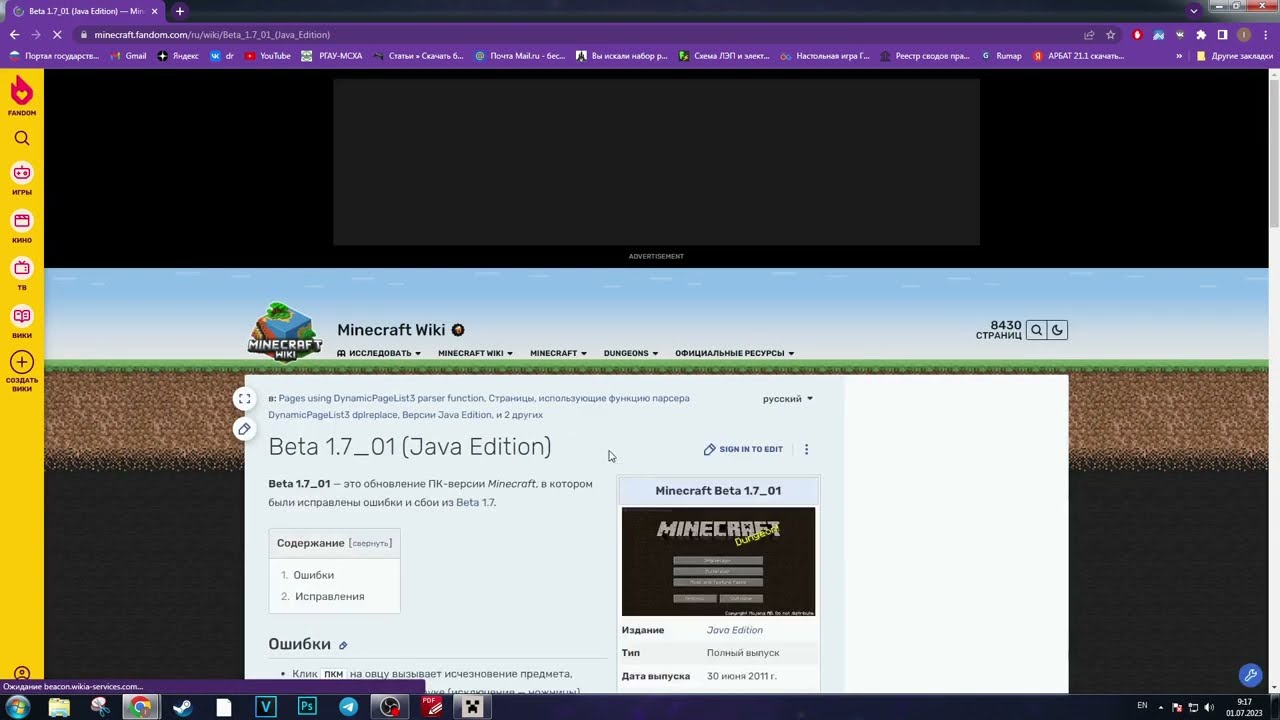Viewport: 1280px width, 720px height.
Task: Open File Explorer from the taskbar
Action: 59,707
